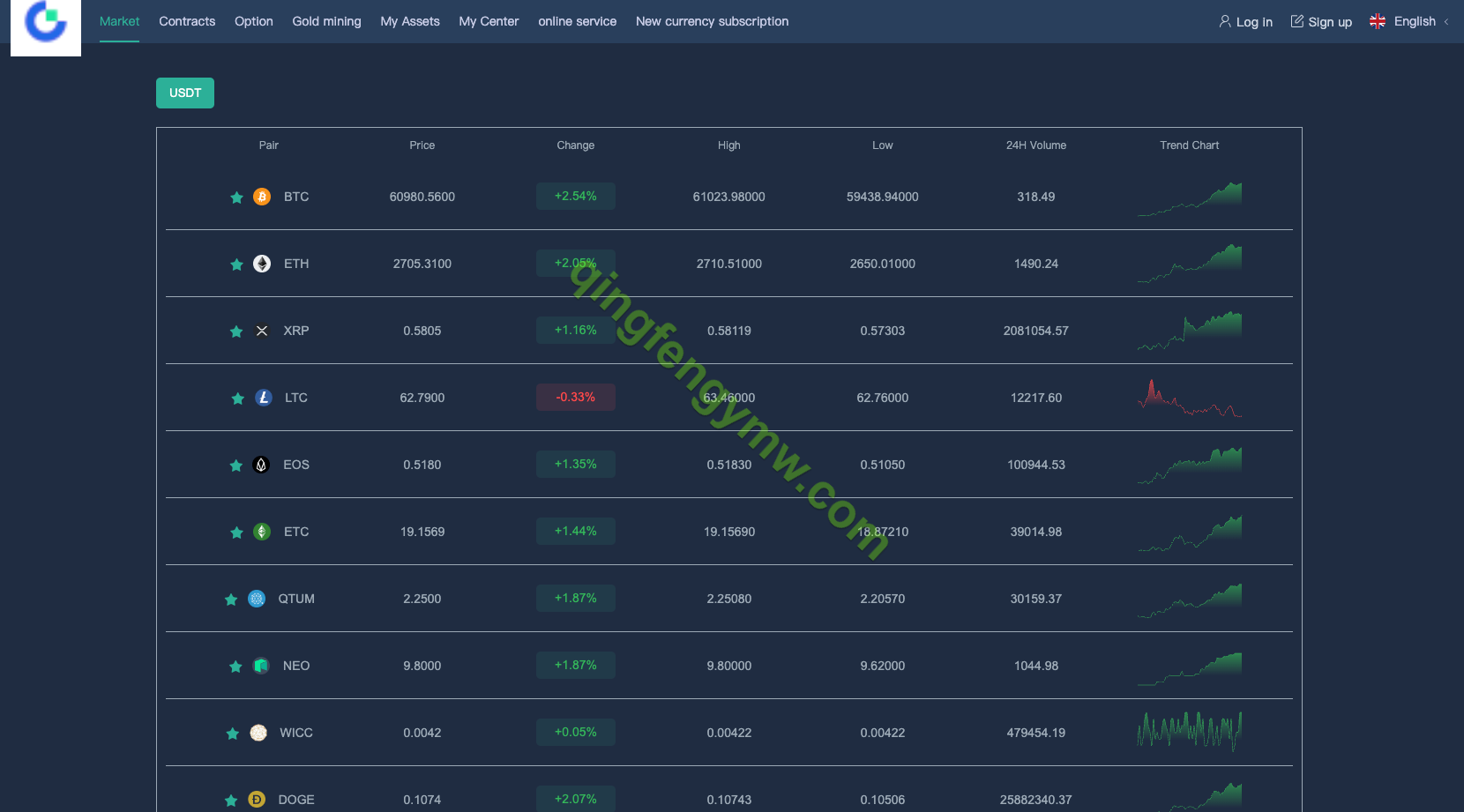Screen dimensions: 1464x812
Task: Click the Ethereum Classic coin icon
Action: [262, 532]
